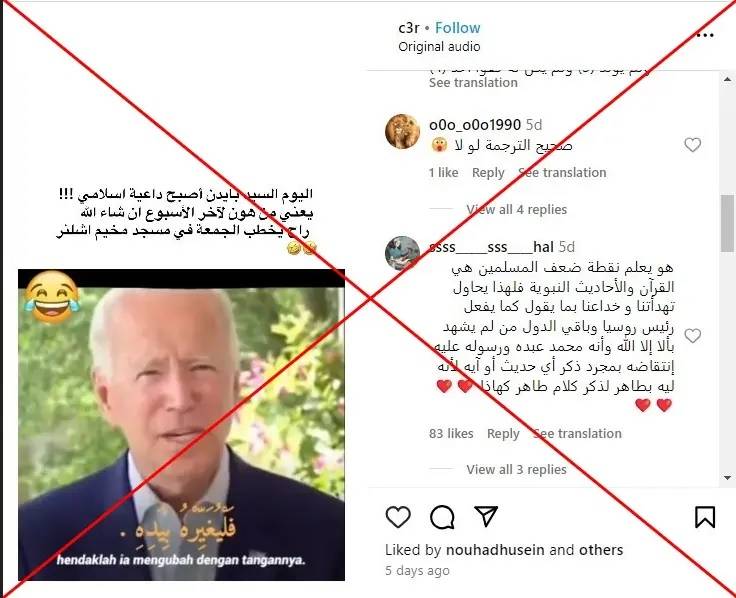This screenshot has width=736, height=598.
Task: Follow the c3r account
Action: (458, 28)
